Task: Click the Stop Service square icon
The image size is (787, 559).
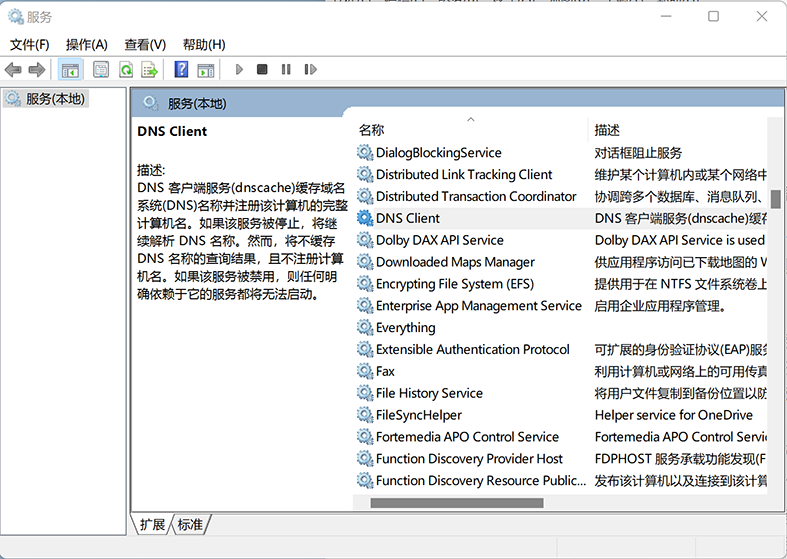Action: 262,69
